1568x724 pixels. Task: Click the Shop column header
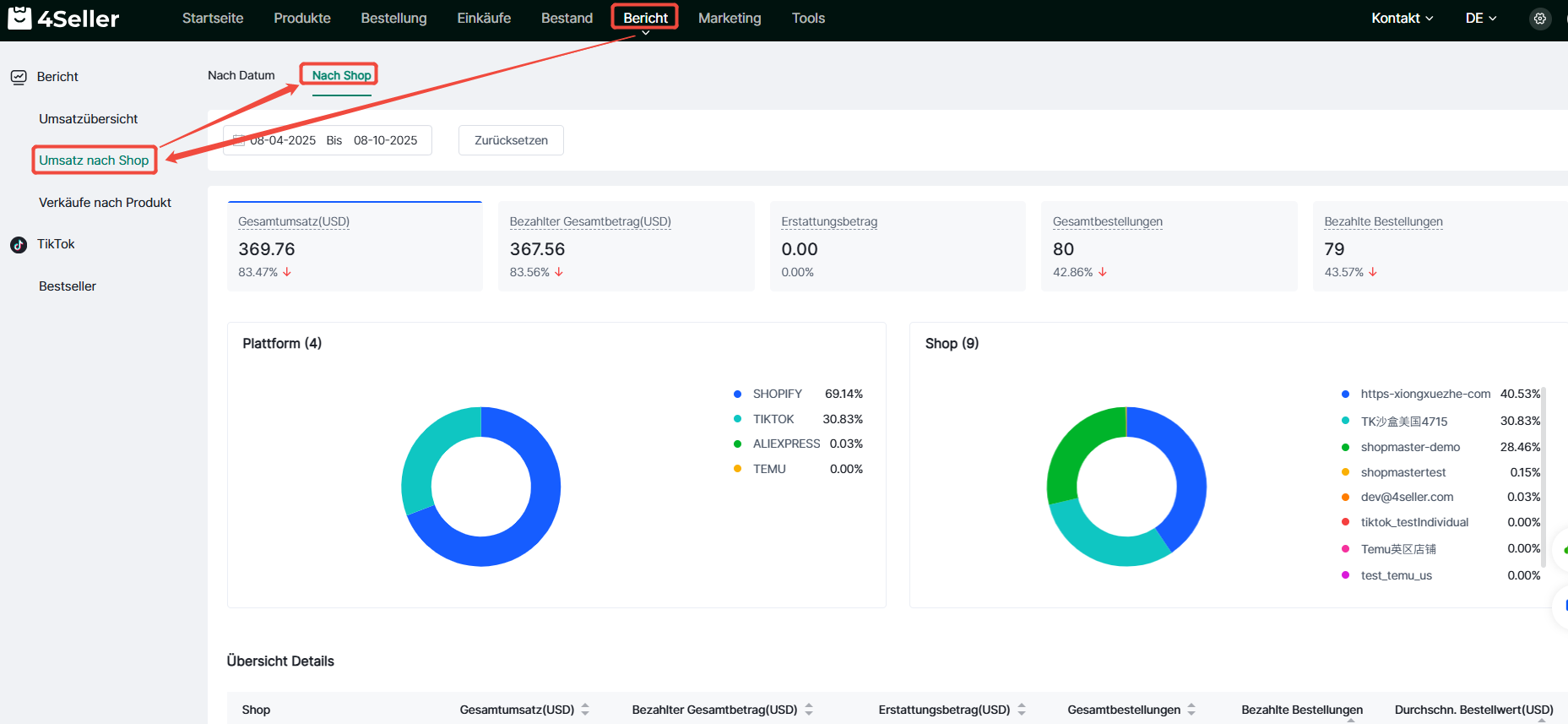[x=256, y=710]
